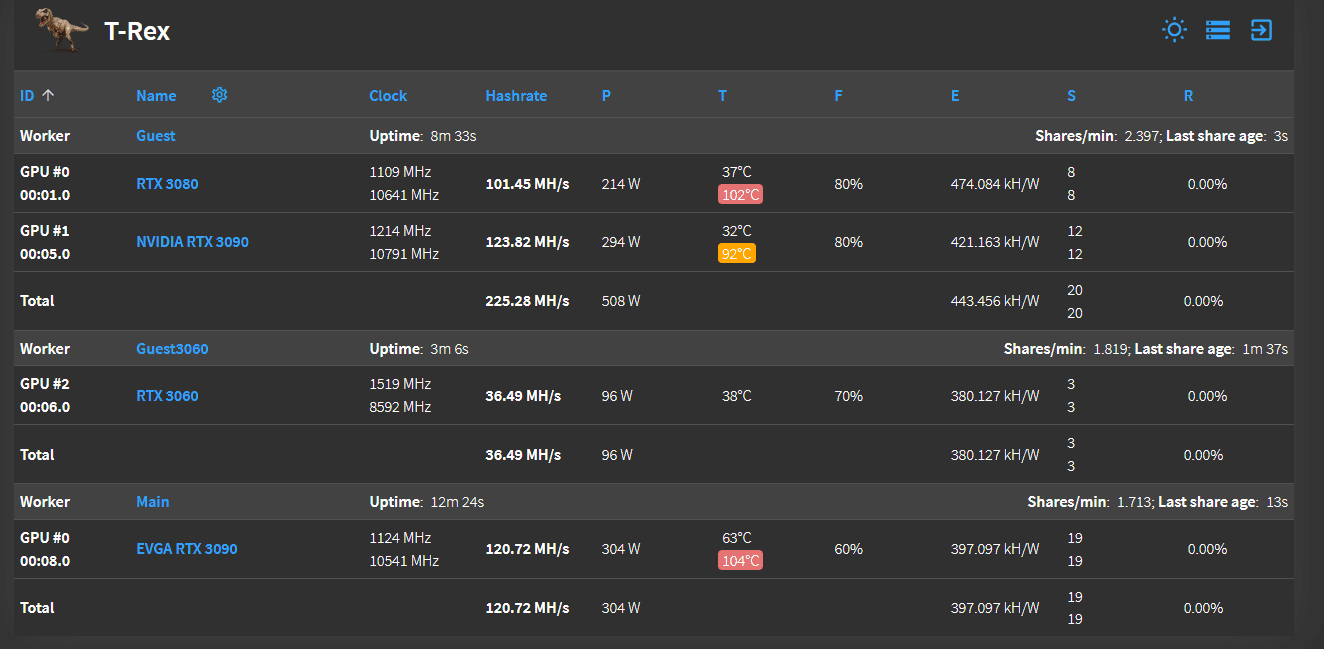Sort by the Clock column header

click(388, 96)
